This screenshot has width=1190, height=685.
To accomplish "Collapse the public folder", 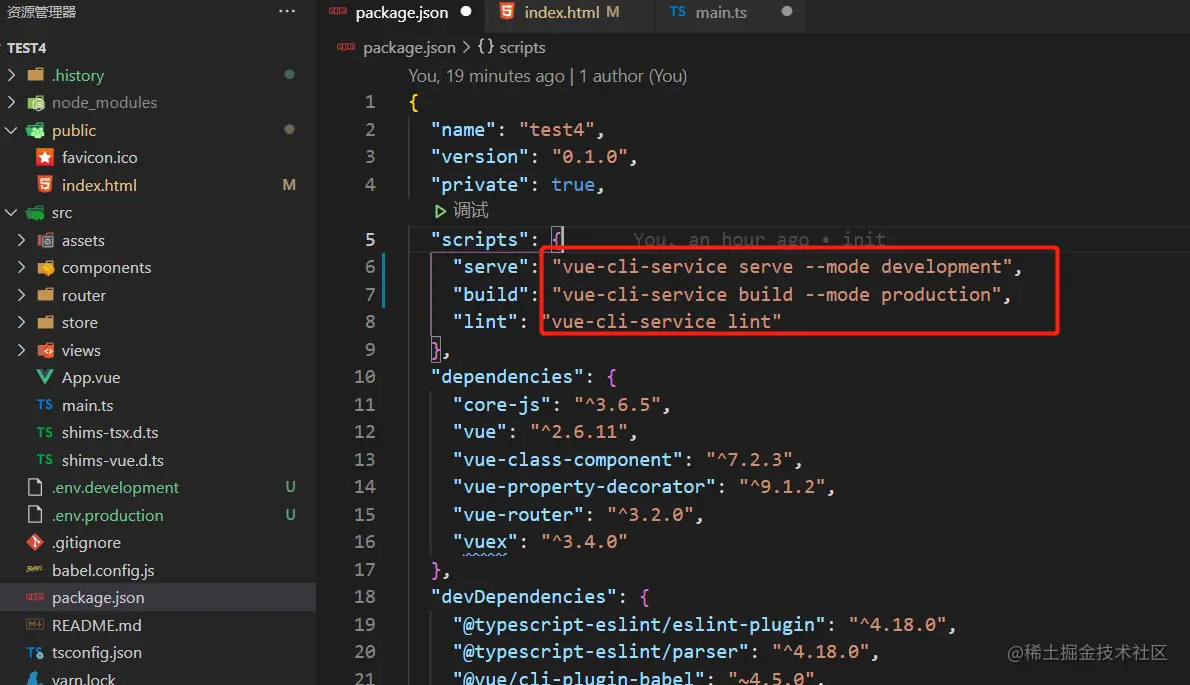I will pos(11,130).
